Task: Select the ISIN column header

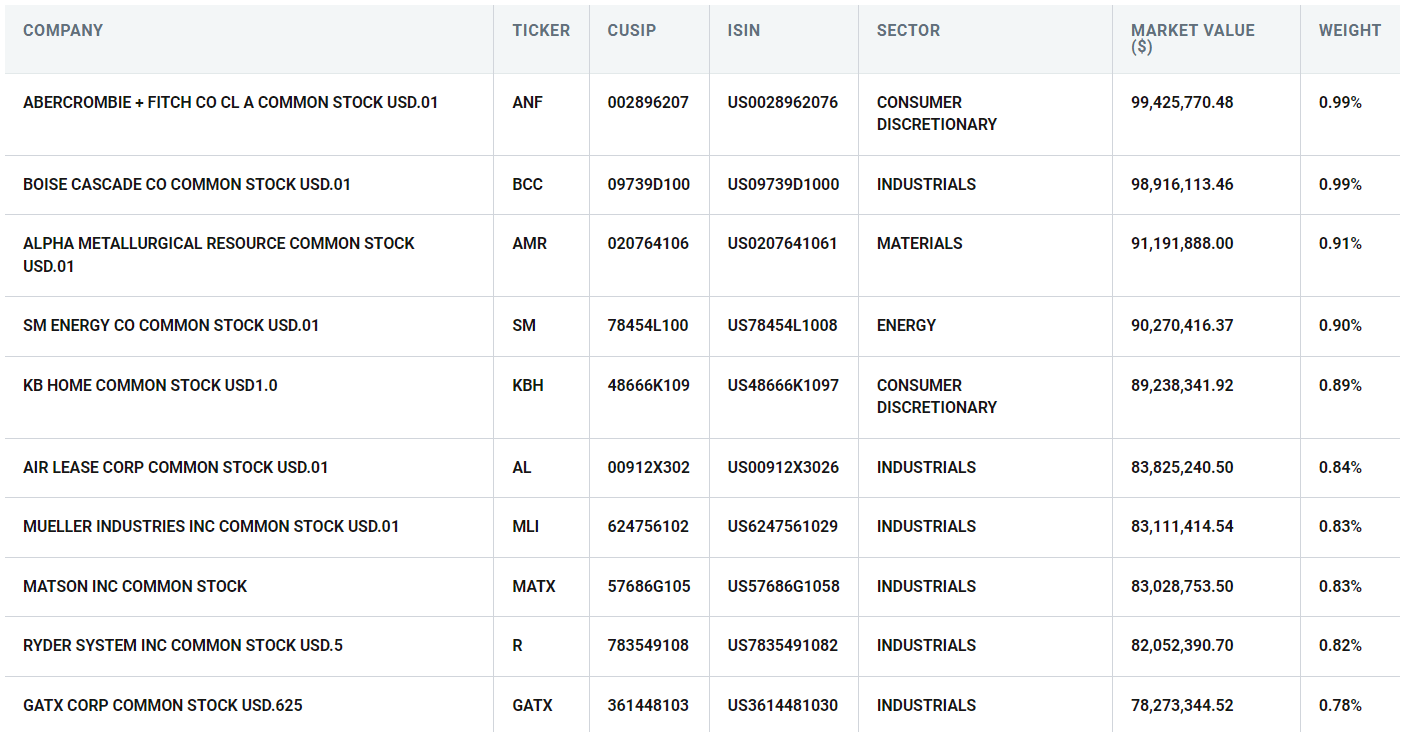Action: 744,31
